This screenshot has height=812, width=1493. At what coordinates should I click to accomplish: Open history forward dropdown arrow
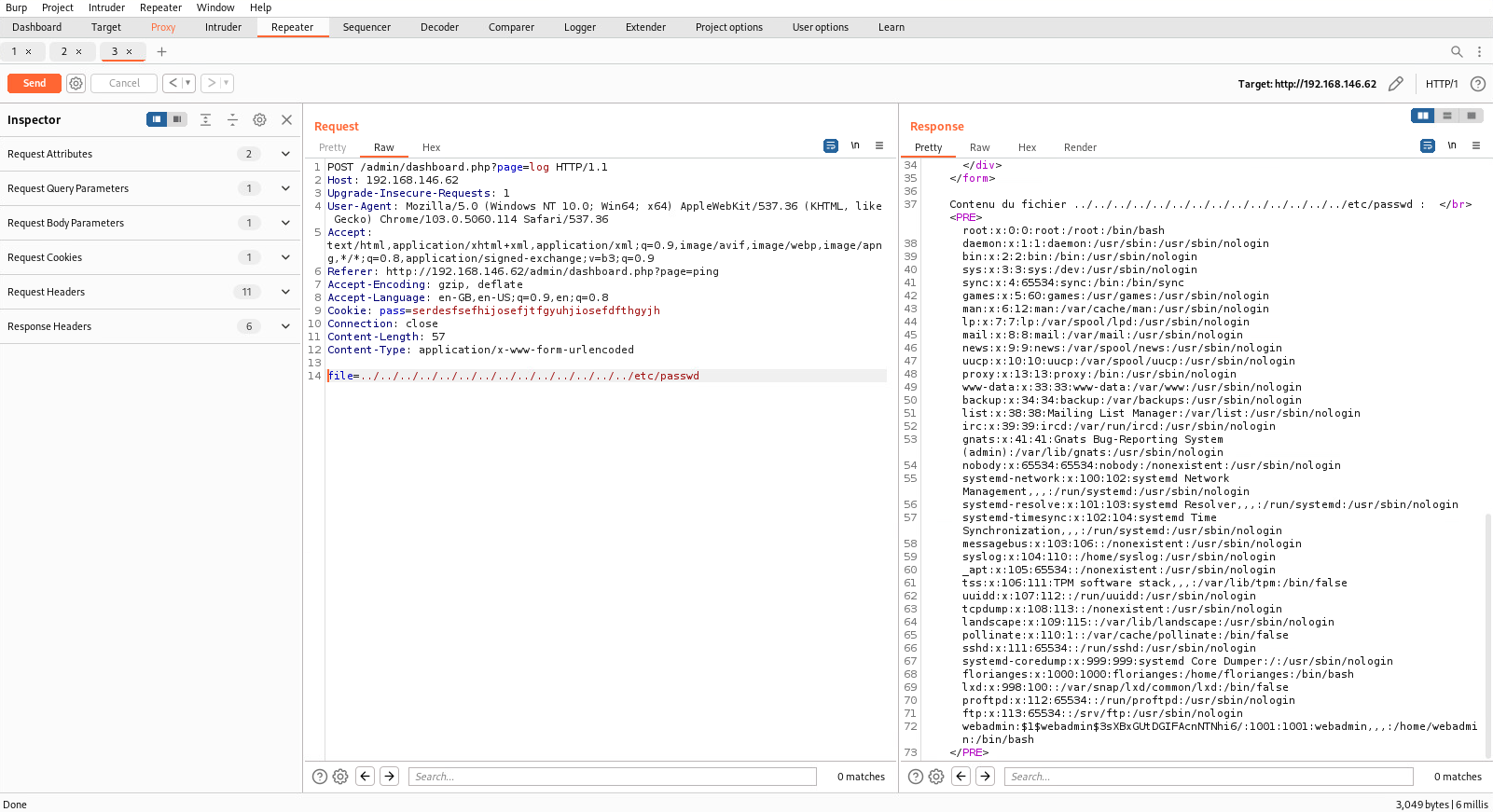(227, 83)
